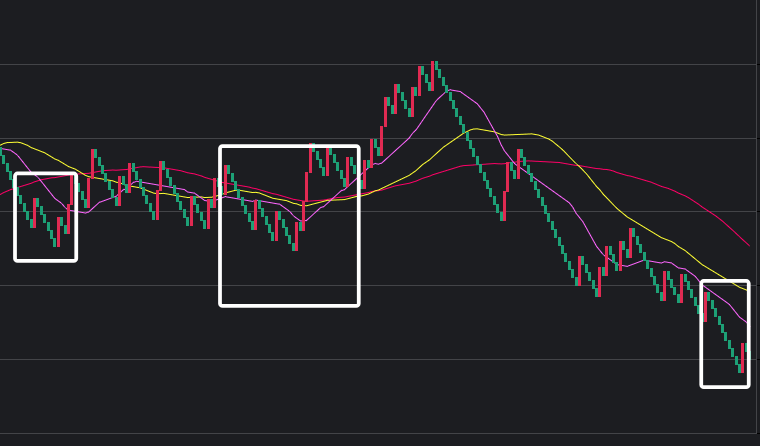
Task: Click the yellow line's right end near the right box
Action: pos(744,290)
